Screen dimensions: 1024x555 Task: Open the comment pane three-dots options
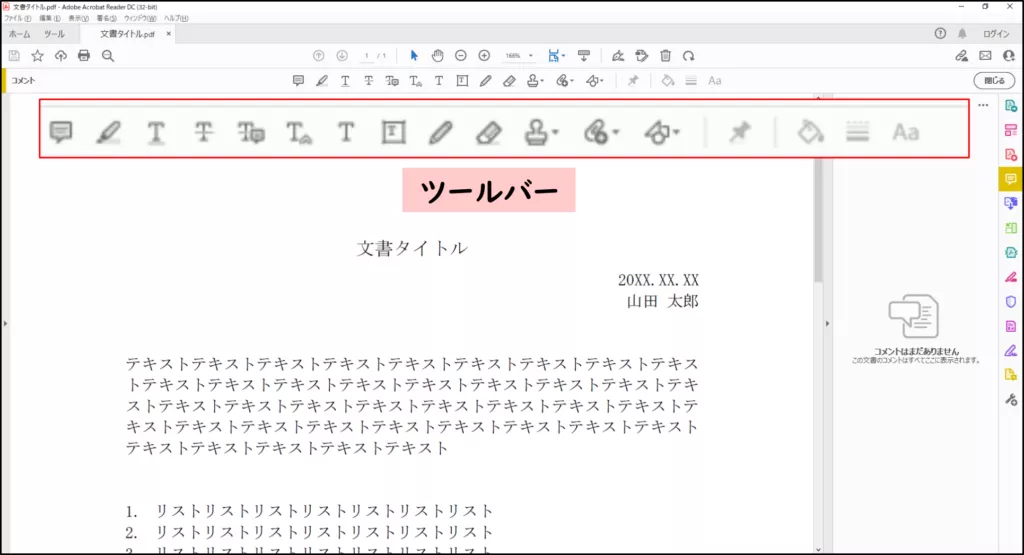click(983, 105)
